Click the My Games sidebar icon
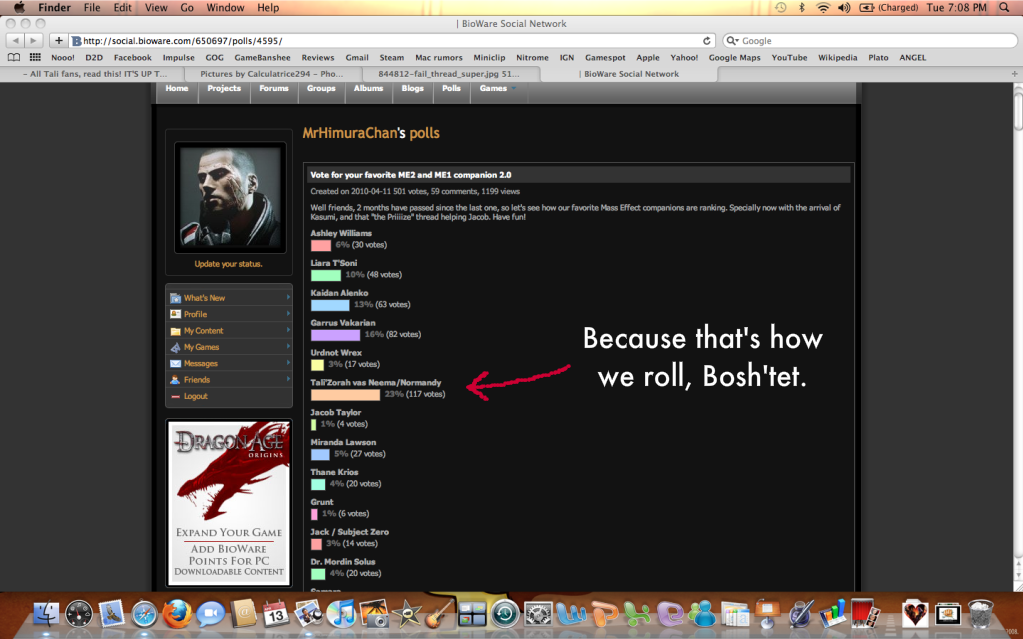This screenshot has height=639, width=1023. pyautogui.click(x=175, y=347)
